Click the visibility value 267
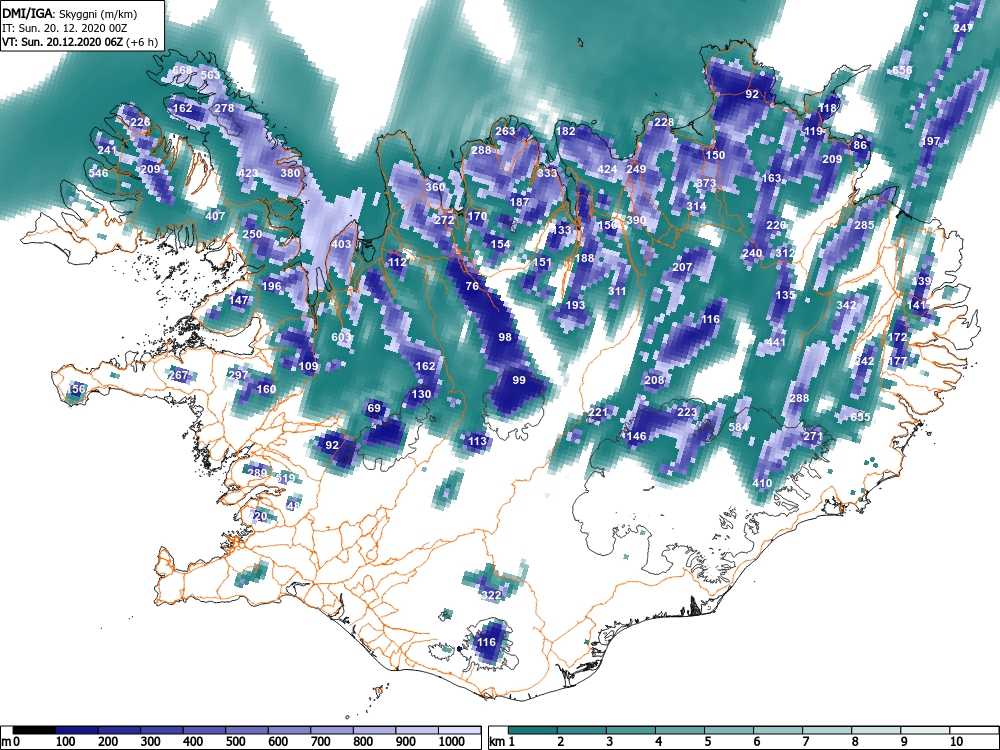This screenshot has width=1000, height=750. (x=178, y=375)
